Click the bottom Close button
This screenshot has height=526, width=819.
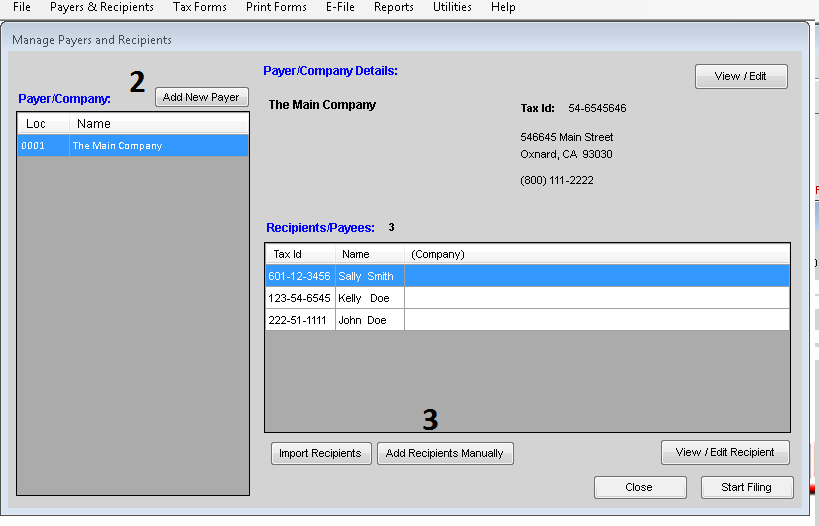(640, 487)
